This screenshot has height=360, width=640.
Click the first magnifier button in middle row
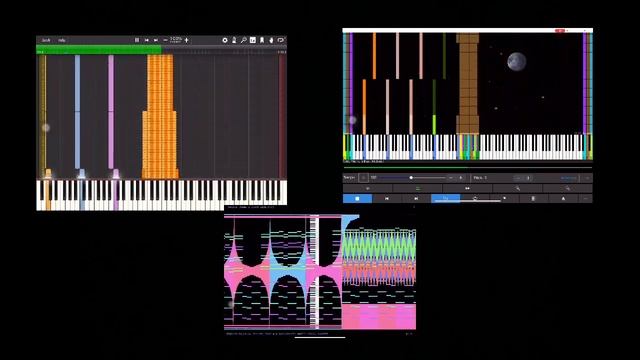518,188
